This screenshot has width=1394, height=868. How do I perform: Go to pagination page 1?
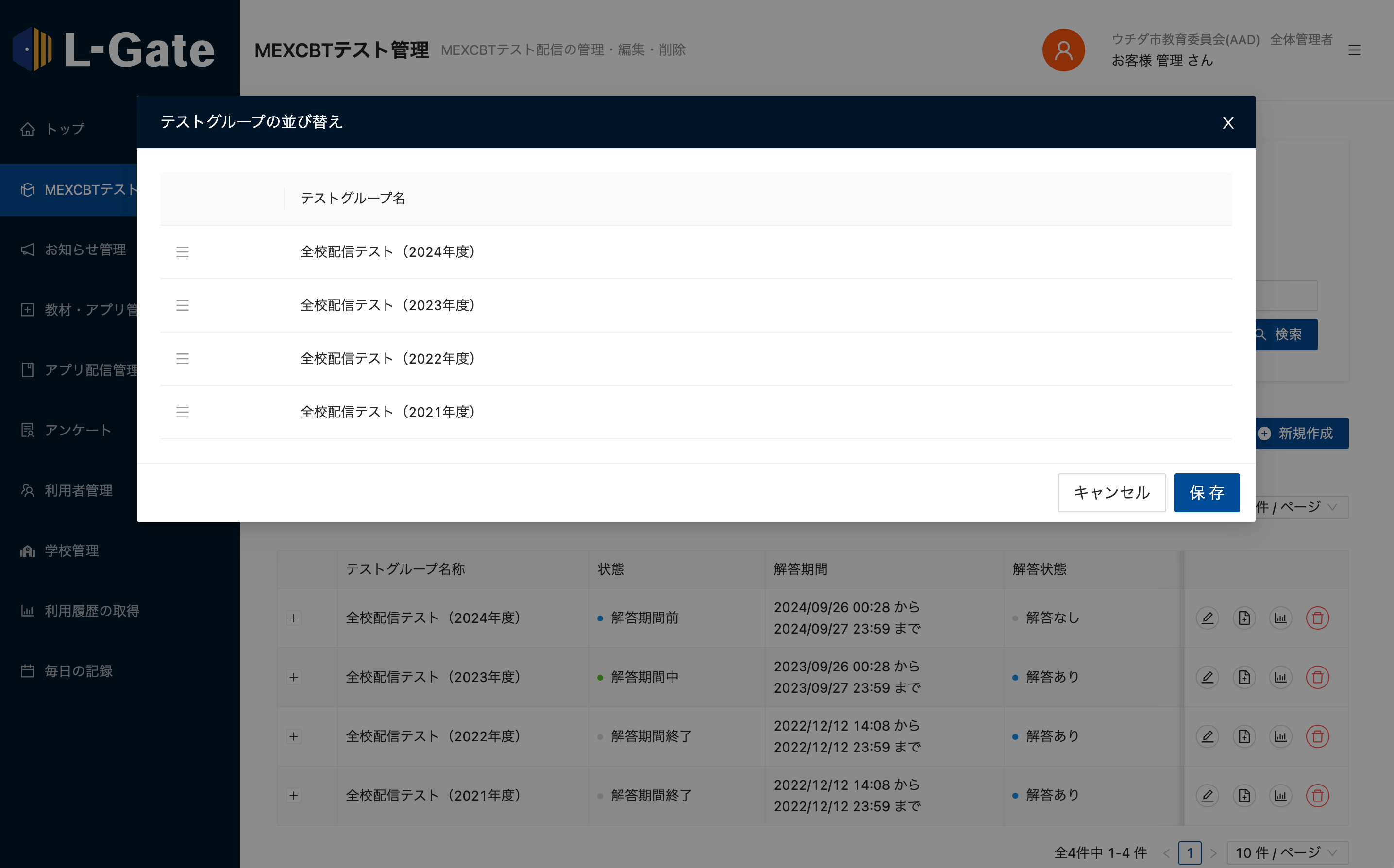tap(1190, 853)
